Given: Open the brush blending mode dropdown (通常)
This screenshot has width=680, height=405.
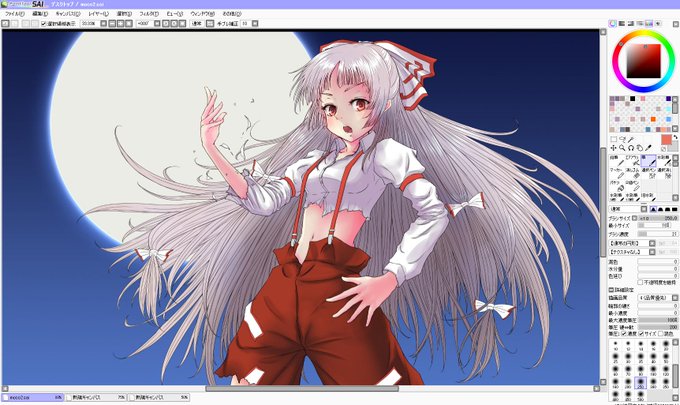Looking at the screenshot, I should click(628, 209).
